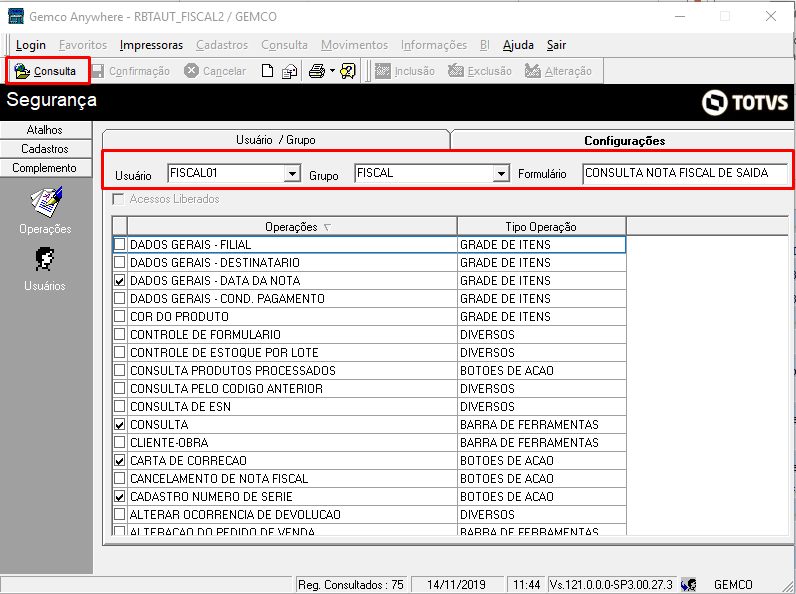Click GRADE DE ITENS cell of FILIAL row

tap(541, 245)
